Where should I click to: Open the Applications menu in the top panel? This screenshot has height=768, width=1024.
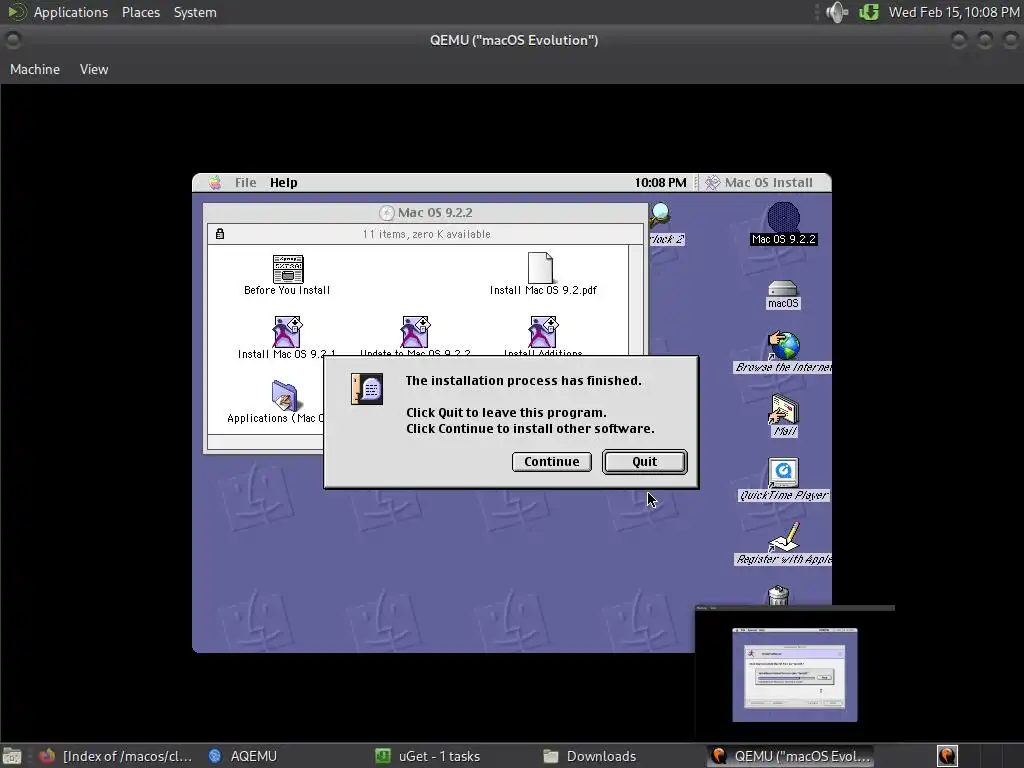click(71, 12)
